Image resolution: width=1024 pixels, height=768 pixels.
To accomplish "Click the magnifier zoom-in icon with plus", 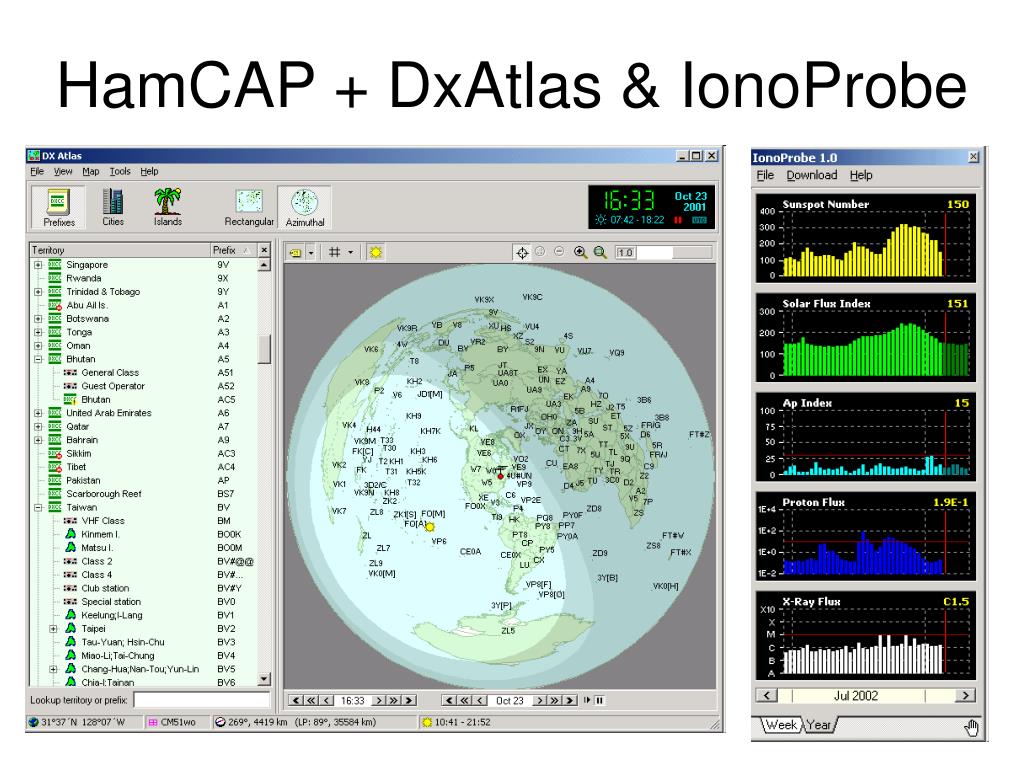I will click(580, 252).
